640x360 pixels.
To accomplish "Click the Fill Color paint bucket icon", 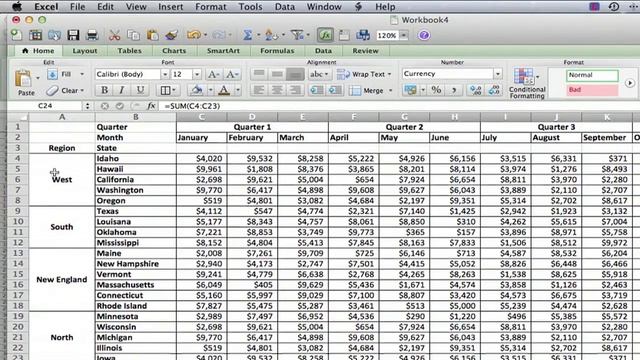I will coord(197,90).
